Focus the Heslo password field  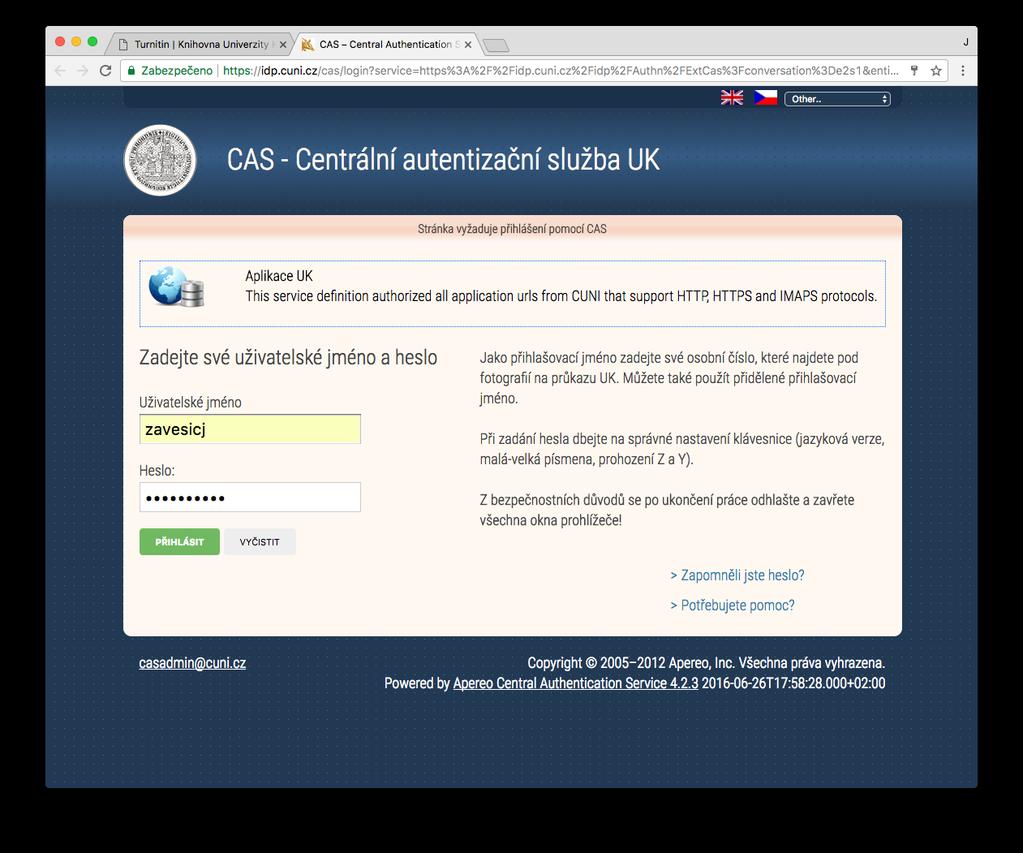pyautogui.click(x=250, y=497)
